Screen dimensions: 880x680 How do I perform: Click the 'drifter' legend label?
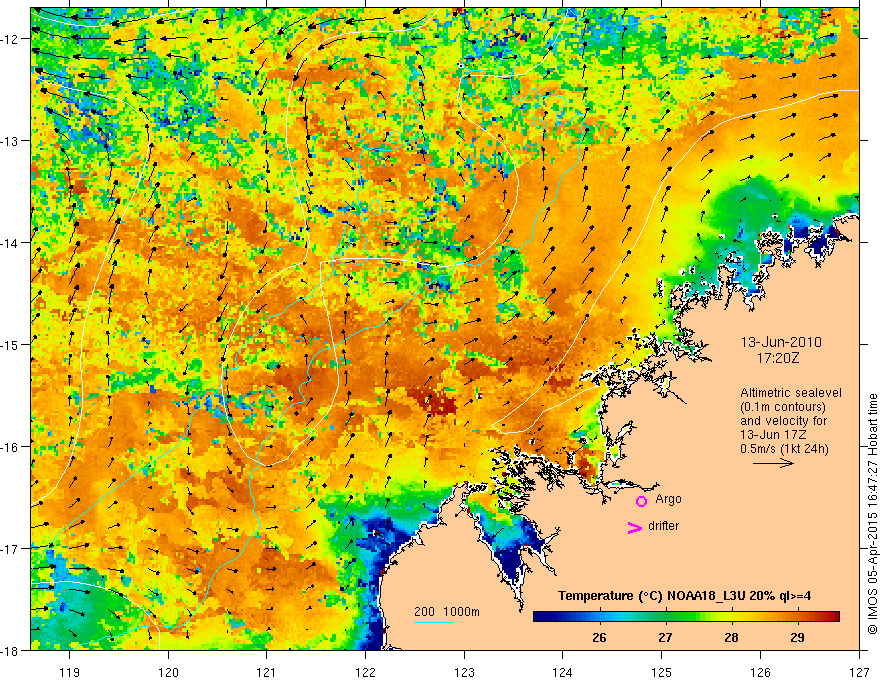point(663,526)
